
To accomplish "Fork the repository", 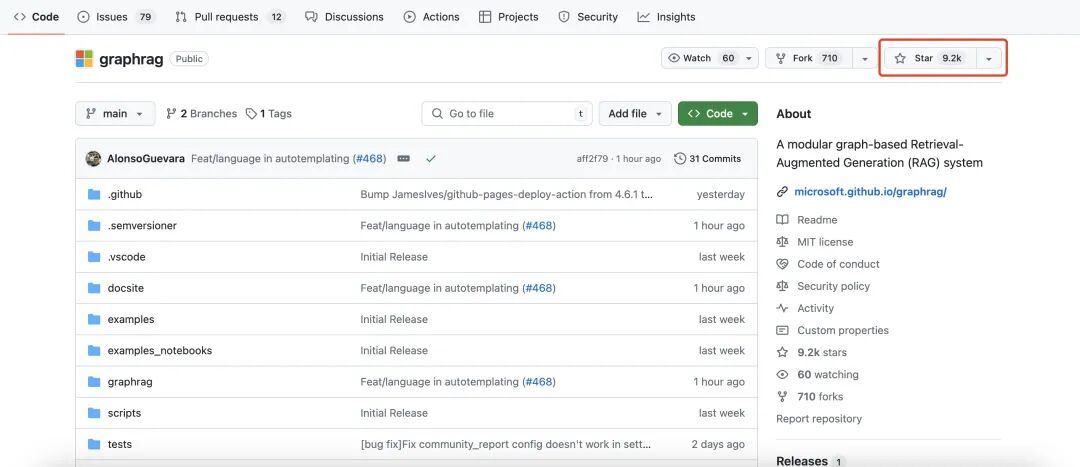I will pyautogui.click(x=809, y=58).
